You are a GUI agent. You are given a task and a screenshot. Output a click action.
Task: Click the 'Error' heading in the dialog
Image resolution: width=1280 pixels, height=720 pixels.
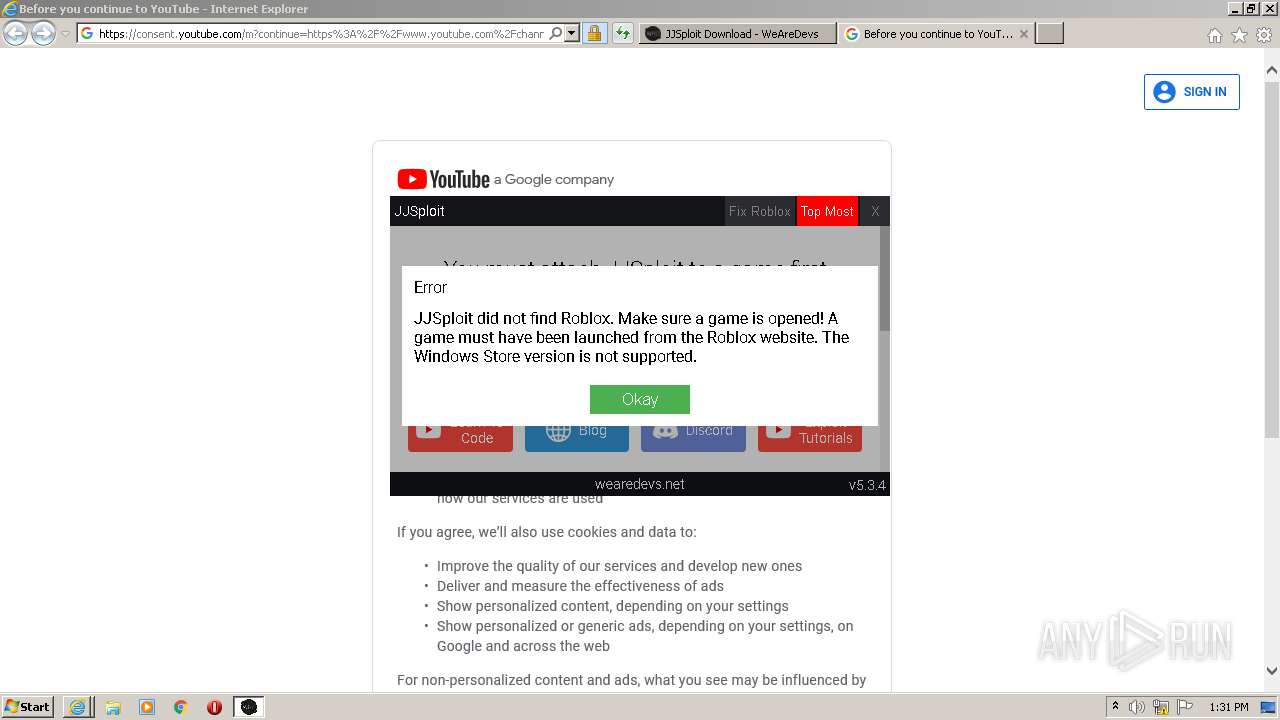tap(430, 287)
